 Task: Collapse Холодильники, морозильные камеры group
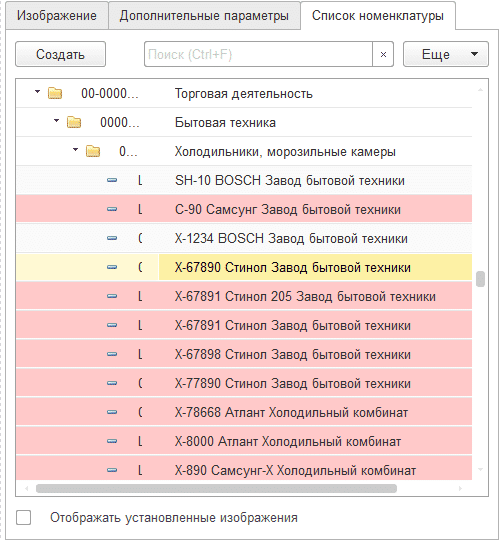click(75, 150)
